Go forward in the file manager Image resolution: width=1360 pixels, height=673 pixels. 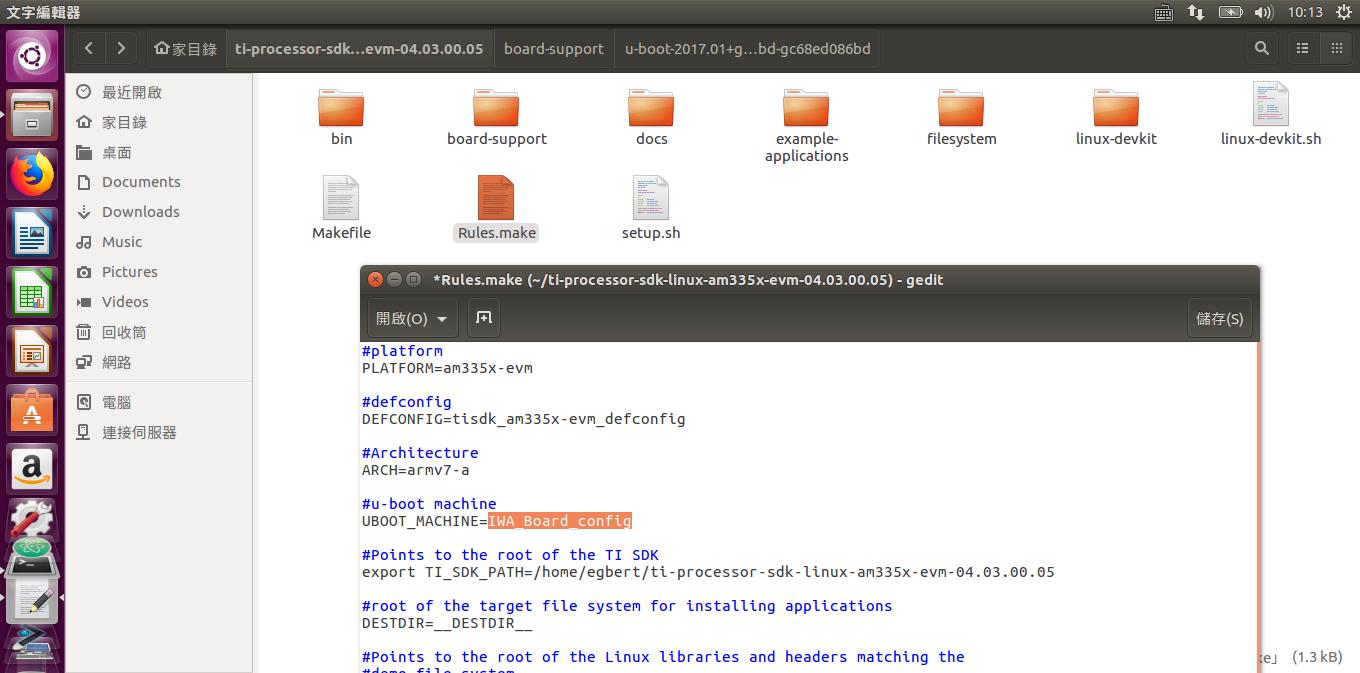pyautogui.click(x=121, y=48)
